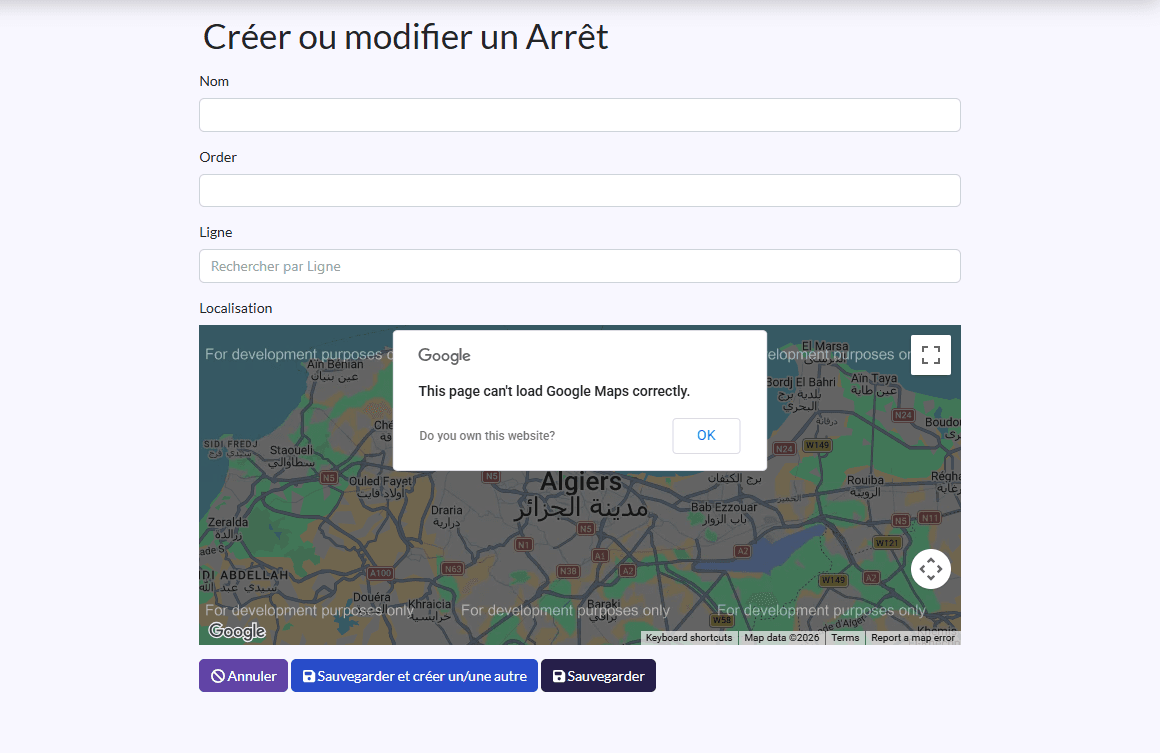Image resolution: width=1160 pixels, height=753 pixels.
Task: Focus the Order input field
Action: (x=579, y=190)
